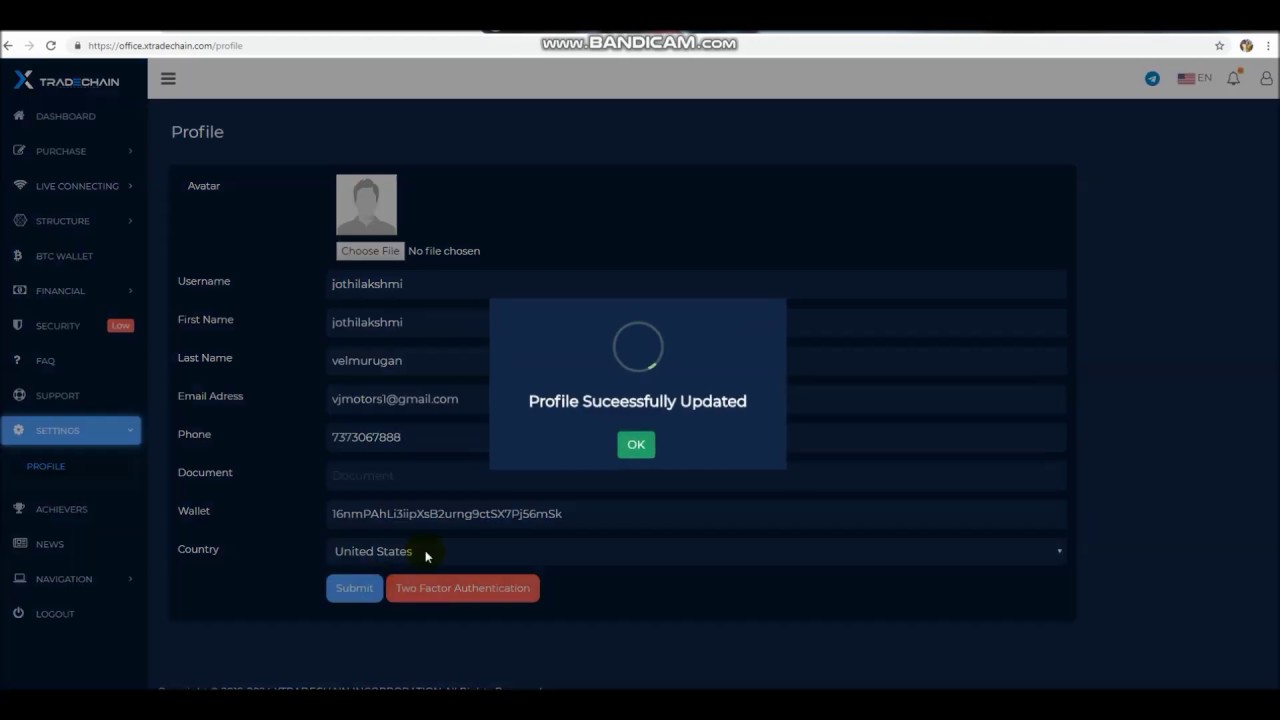Open the Telegram icon link
1280x720 pixels.
tap(1152, 78)
